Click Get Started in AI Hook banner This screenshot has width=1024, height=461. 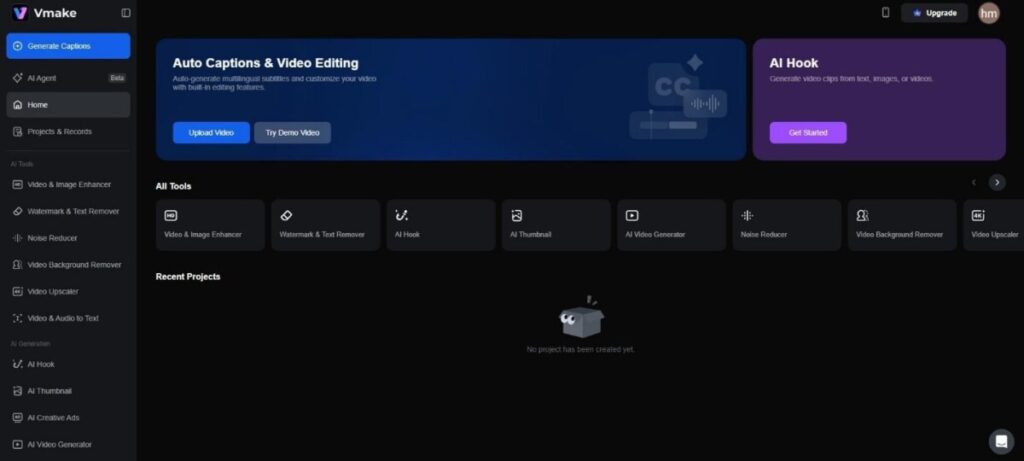pyautogui.click(x=807, y=133)
